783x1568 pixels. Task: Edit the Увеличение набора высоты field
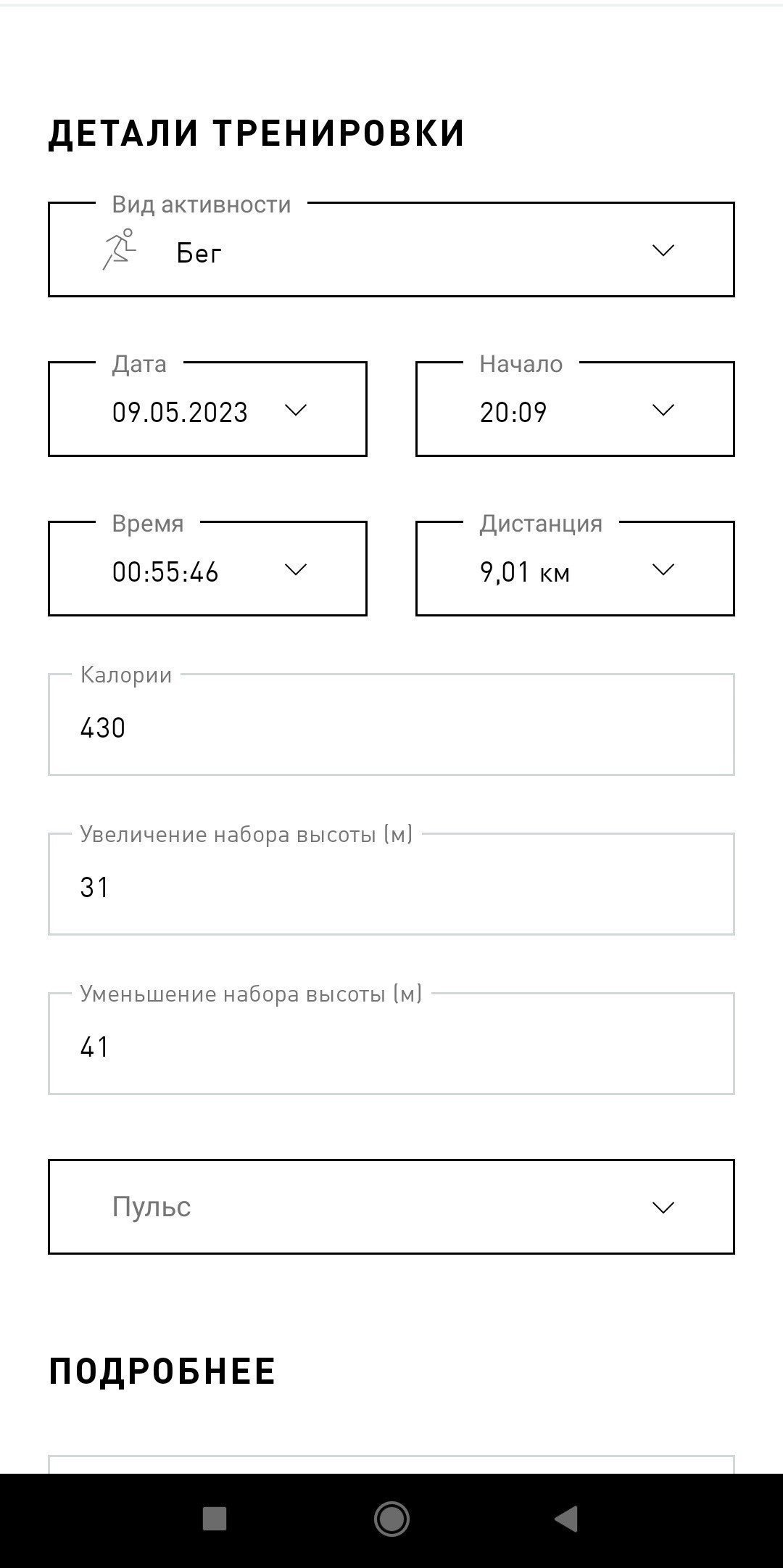point(391,884)
